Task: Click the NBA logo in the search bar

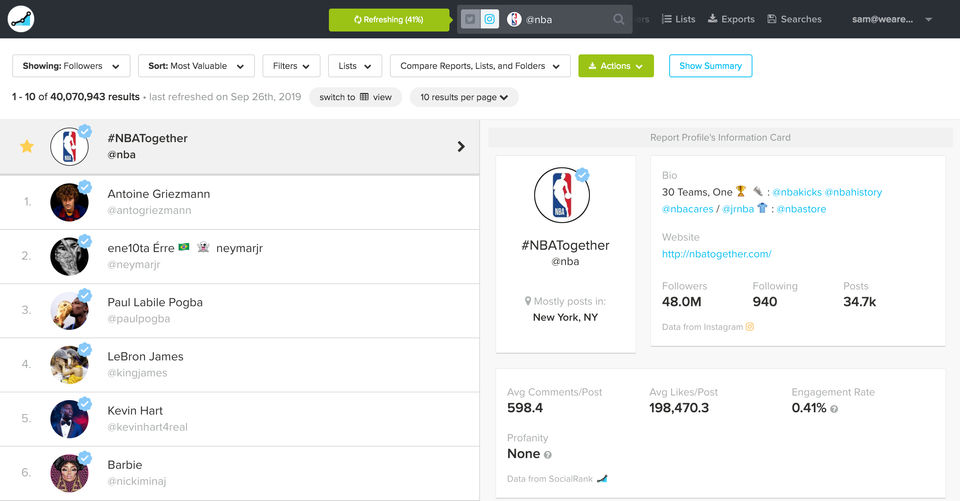Action: pyautogui.click(x=514, y=19)
